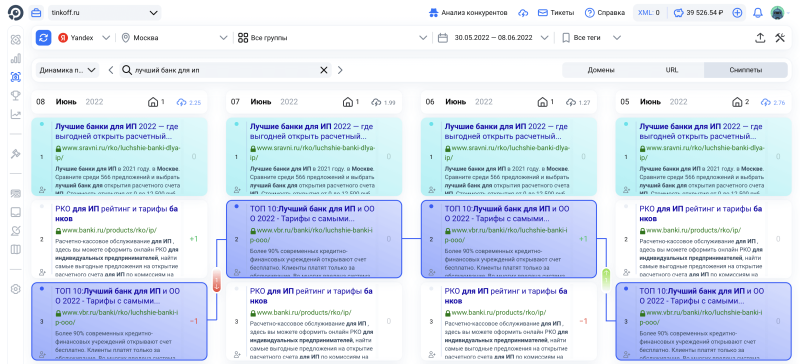
Task: Click the cloud sync icon in the header
Action: point(523,13)
